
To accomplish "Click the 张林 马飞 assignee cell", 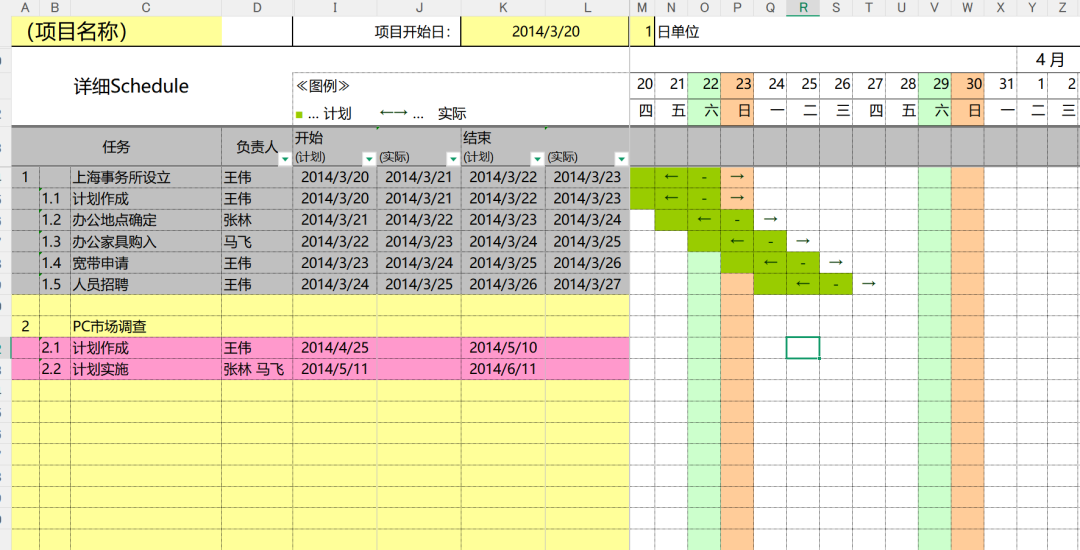I will [256, 369].
